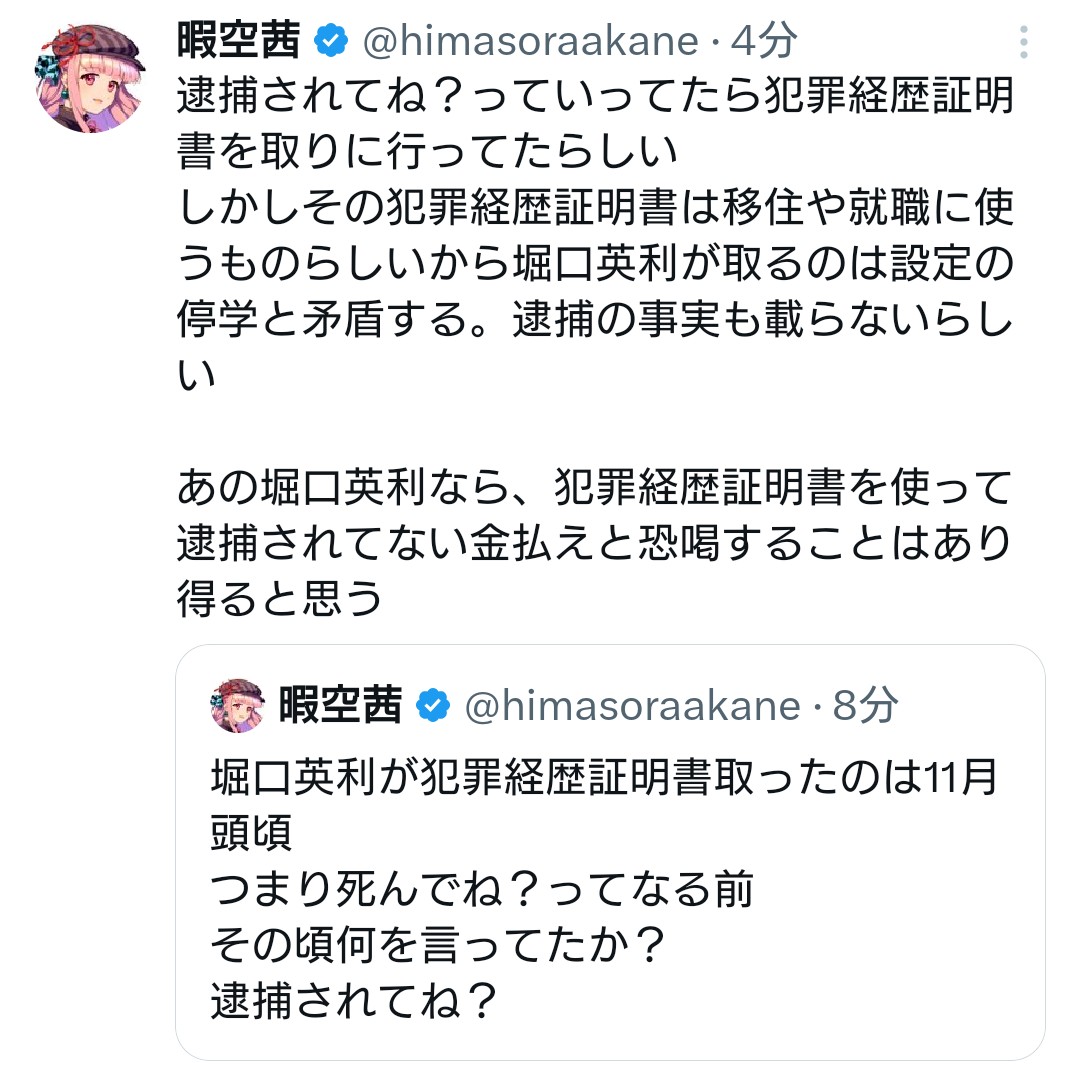Open the @himasoraakane handle on main tweet

point(530,41)
